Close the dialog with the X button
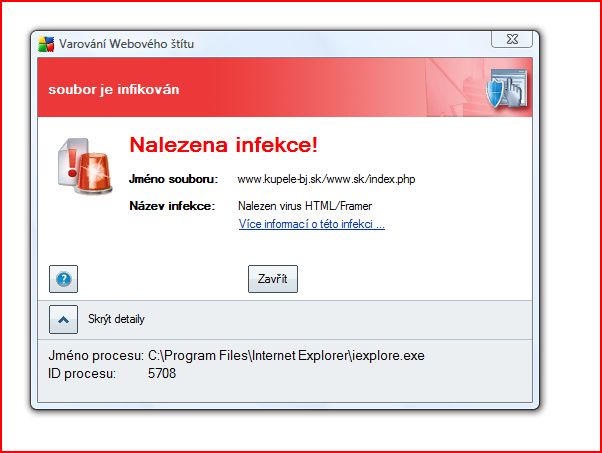The width and height of the screenshot is (602, 453). (511, 43)
